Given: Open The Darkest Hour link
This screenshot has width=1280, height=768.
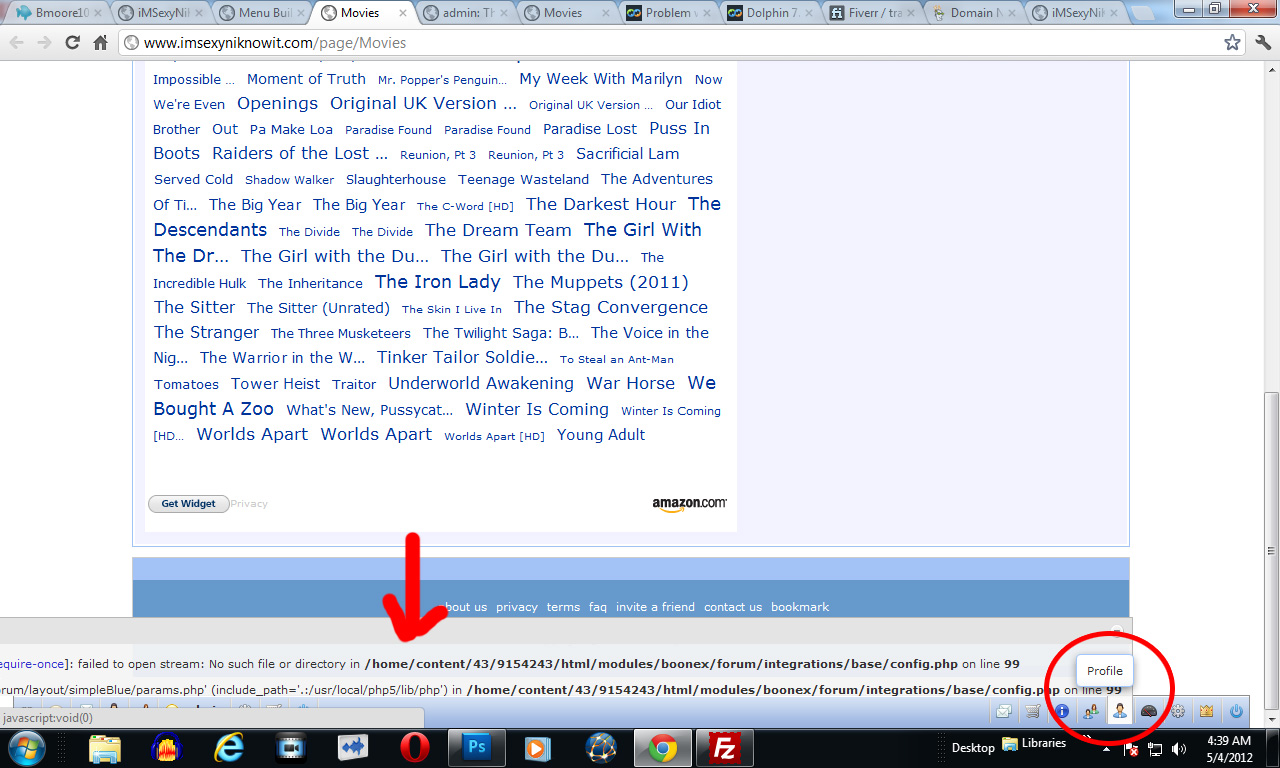Looking at the screenshot, I should tap(601, 204).
